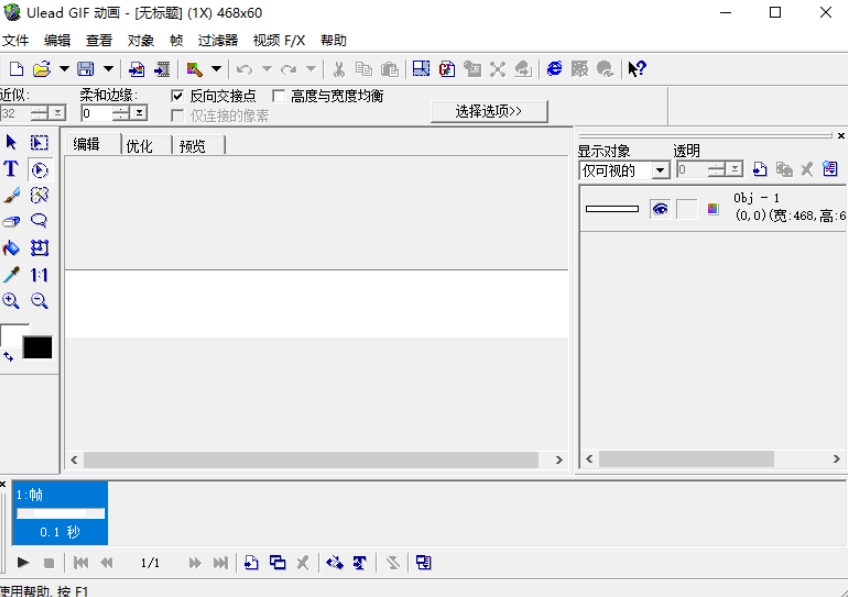Open the 过滤器 menu
Viewport: 848px width, 597px height.
coord(218,41)
